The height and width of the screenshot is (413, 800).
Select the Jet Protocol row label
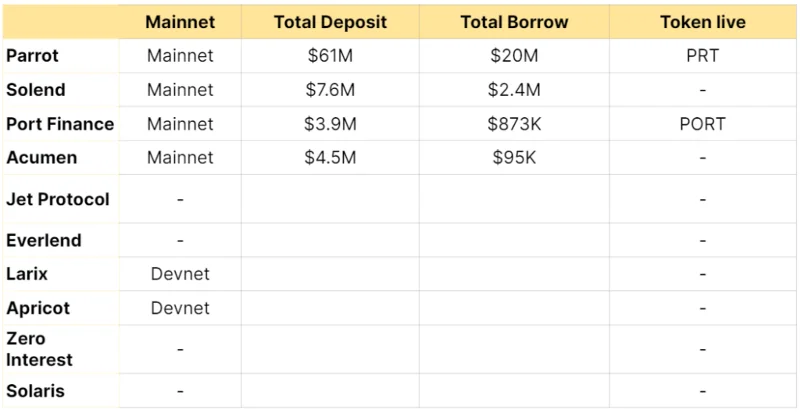[x=58, y=199]
